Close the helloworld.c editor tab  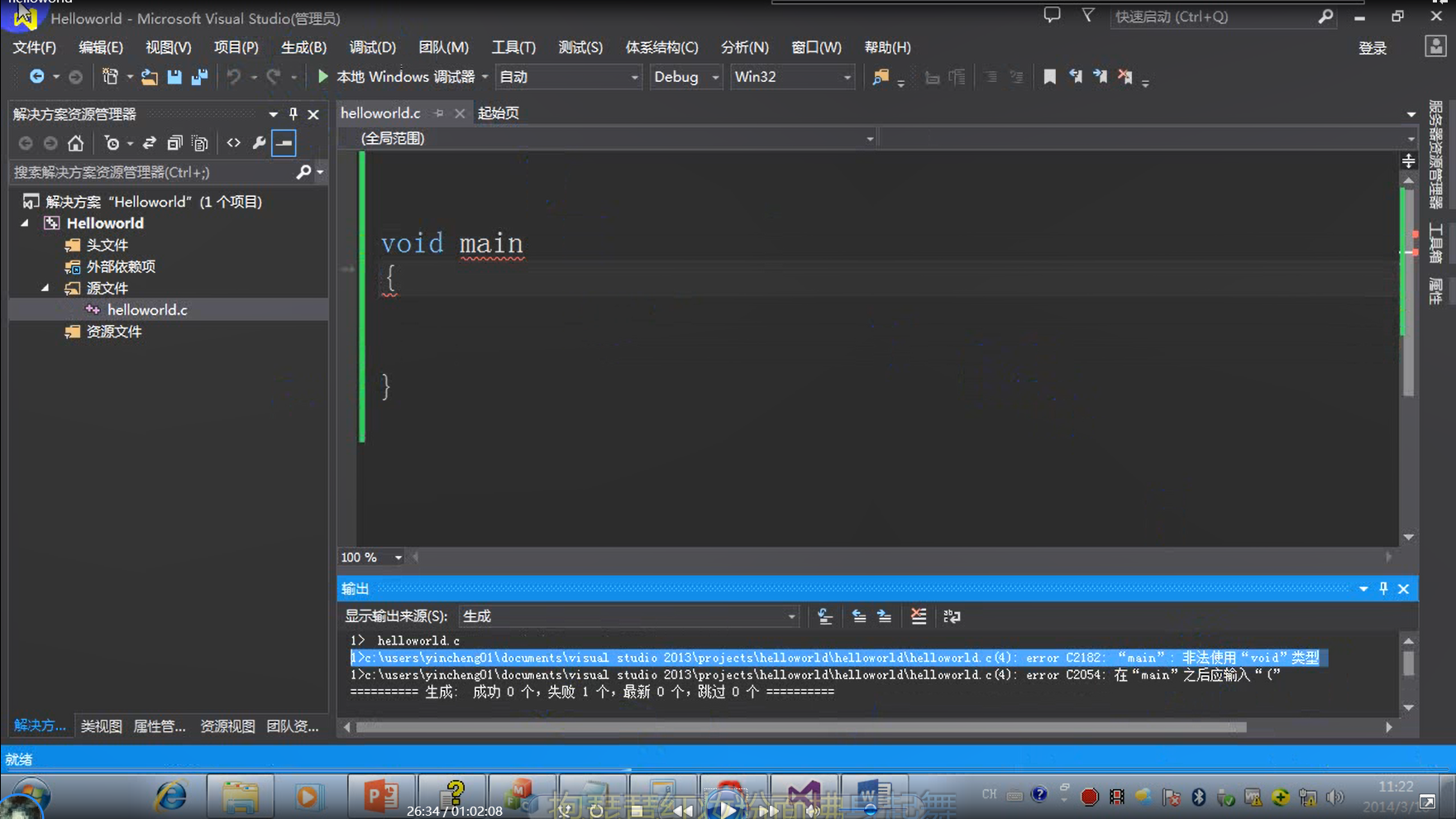click(460, 113)
